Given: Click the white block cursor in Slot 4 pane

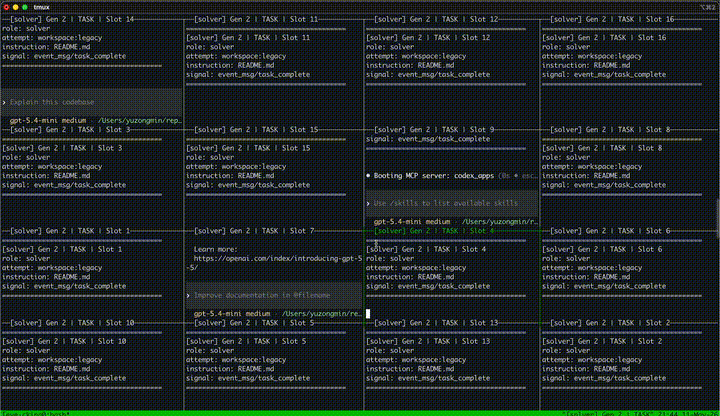Looking at the screenshot, I should click(x=368, y=314).
